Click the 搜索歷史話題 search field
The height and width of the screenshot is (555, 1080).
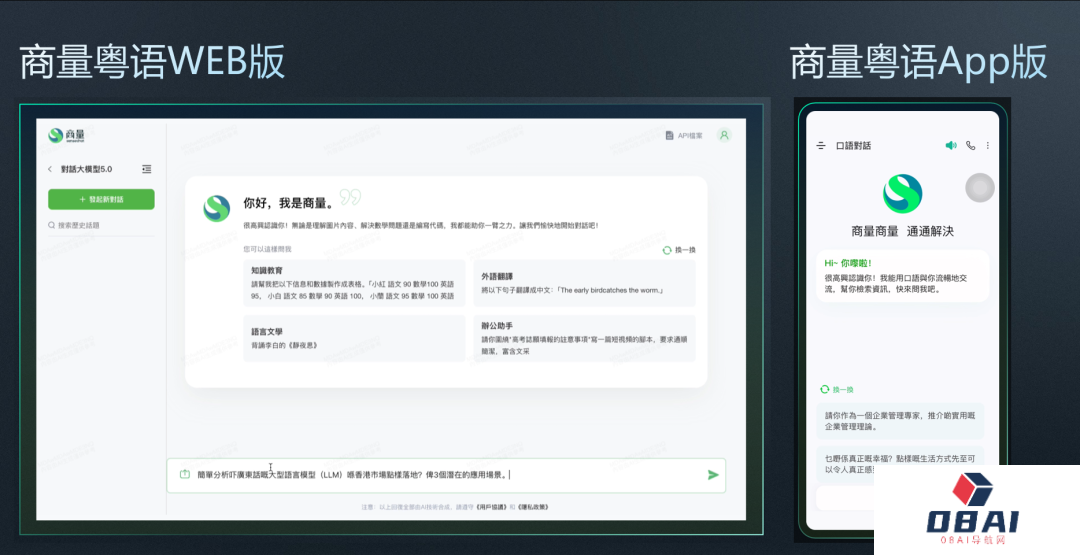[x=101, y=226]
